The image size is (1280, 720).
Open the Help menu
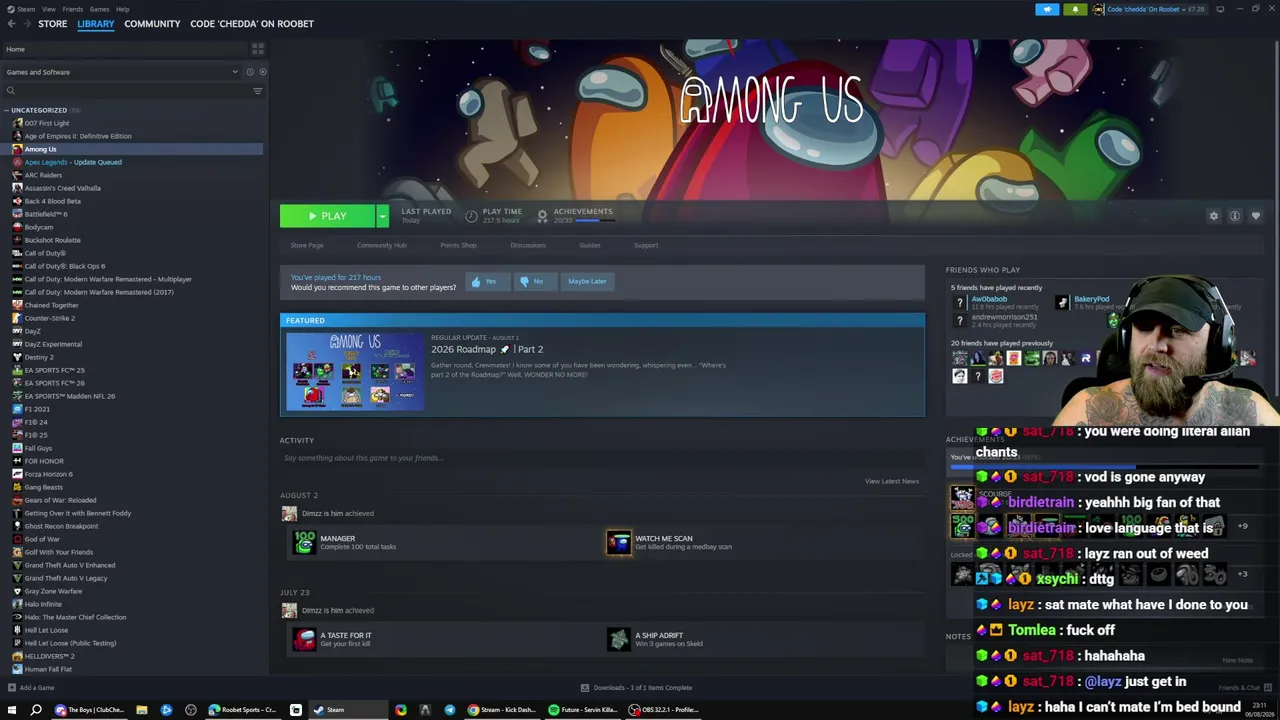point(122,9)
